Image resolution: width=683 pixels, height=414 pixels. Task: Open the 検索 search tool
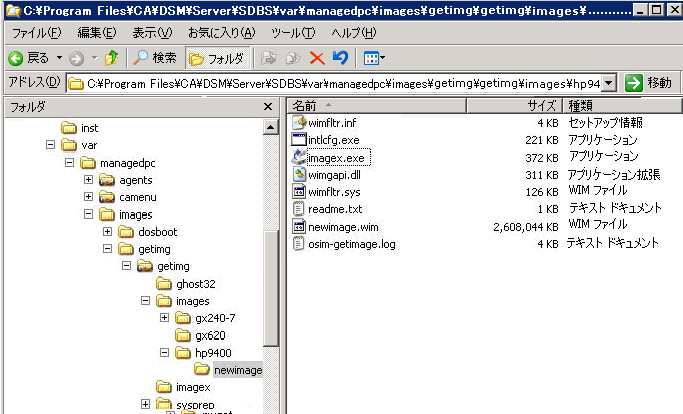(x=155, y=58)
